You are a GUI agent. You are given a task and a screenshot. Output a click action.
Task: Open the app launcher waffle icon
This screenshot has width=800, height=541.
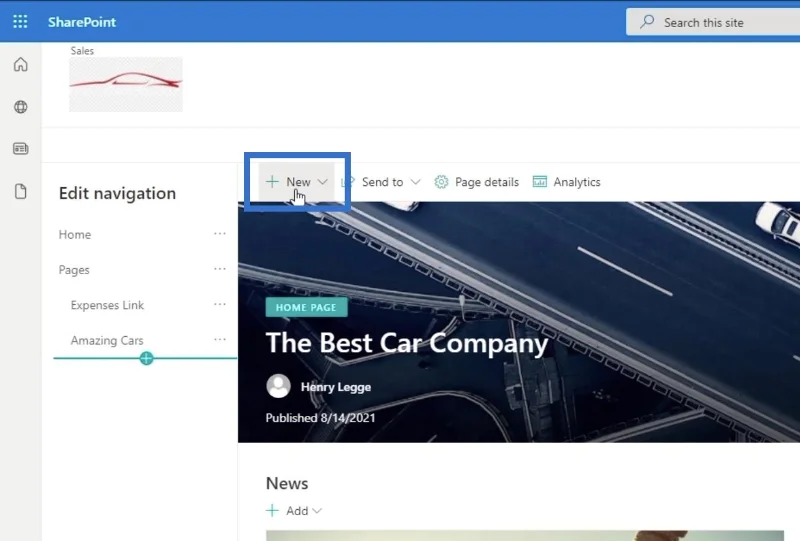20,21
